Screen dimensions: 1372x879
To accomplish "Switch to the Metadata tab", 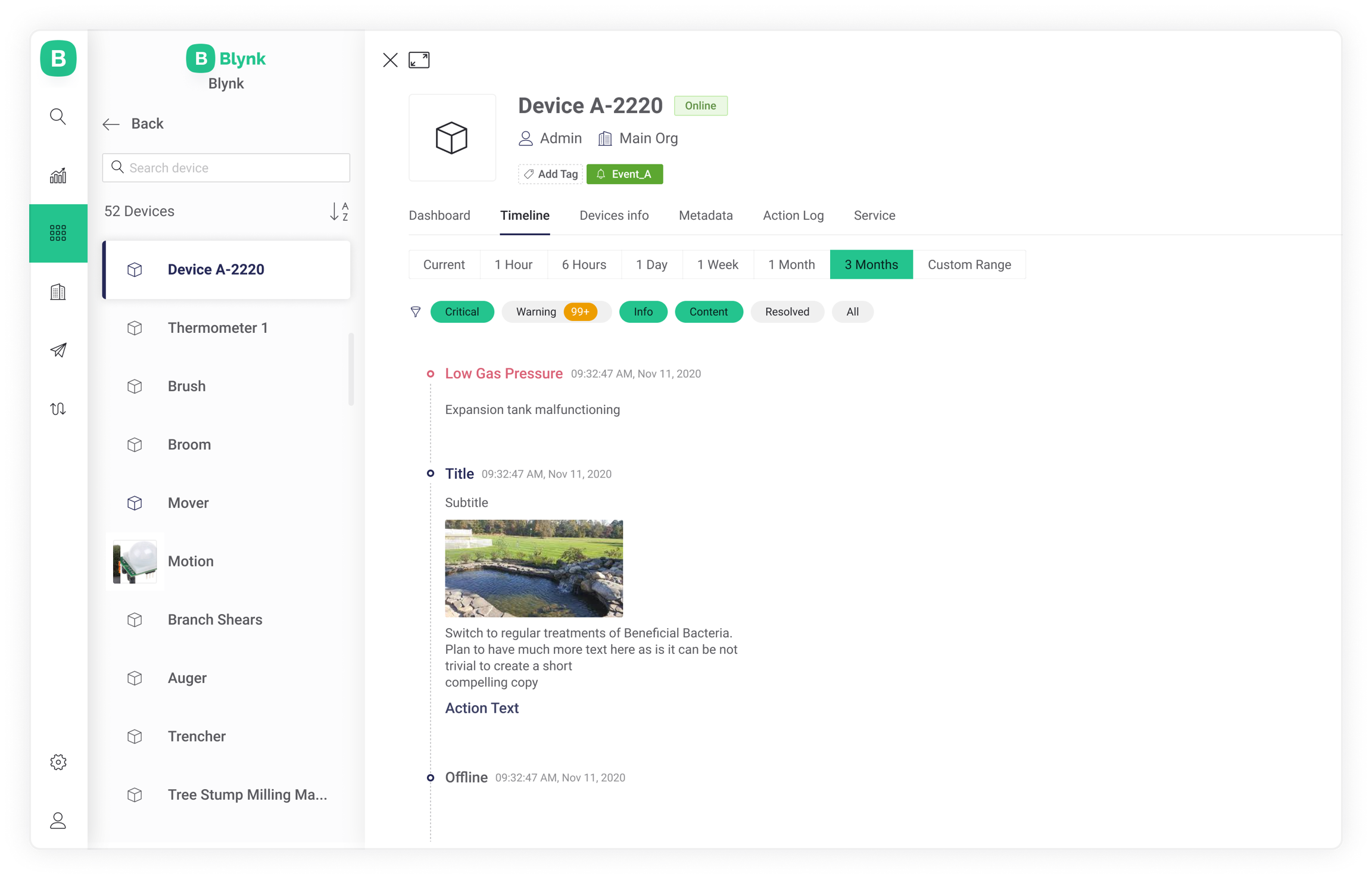I will click(x=706, y=216).
